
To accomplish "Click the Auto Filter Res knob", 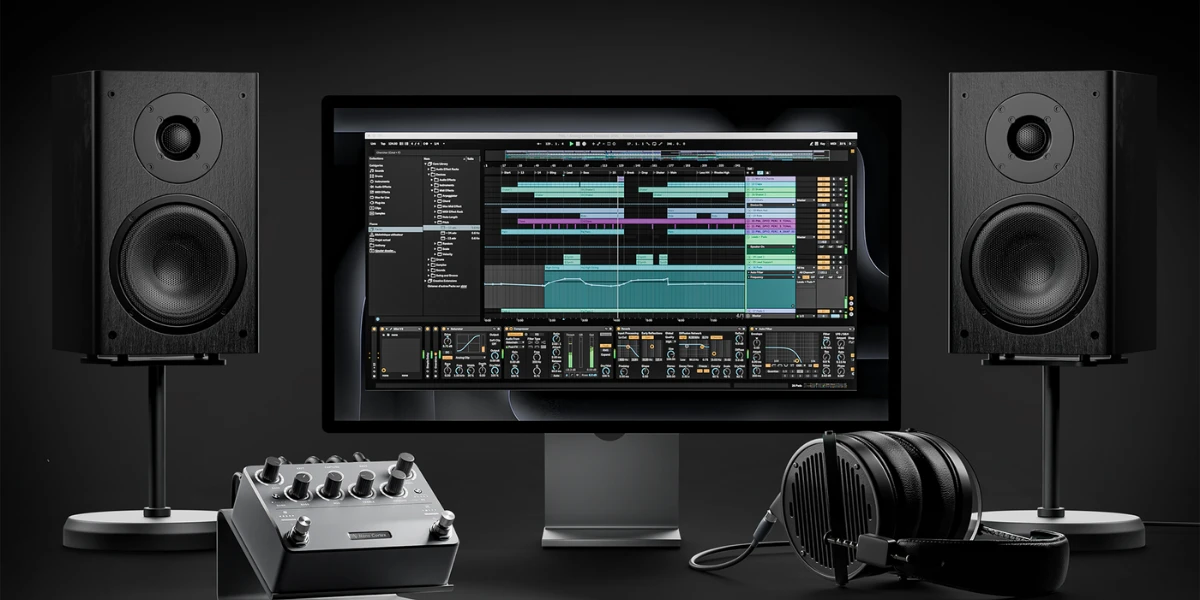I will [827, 357].
